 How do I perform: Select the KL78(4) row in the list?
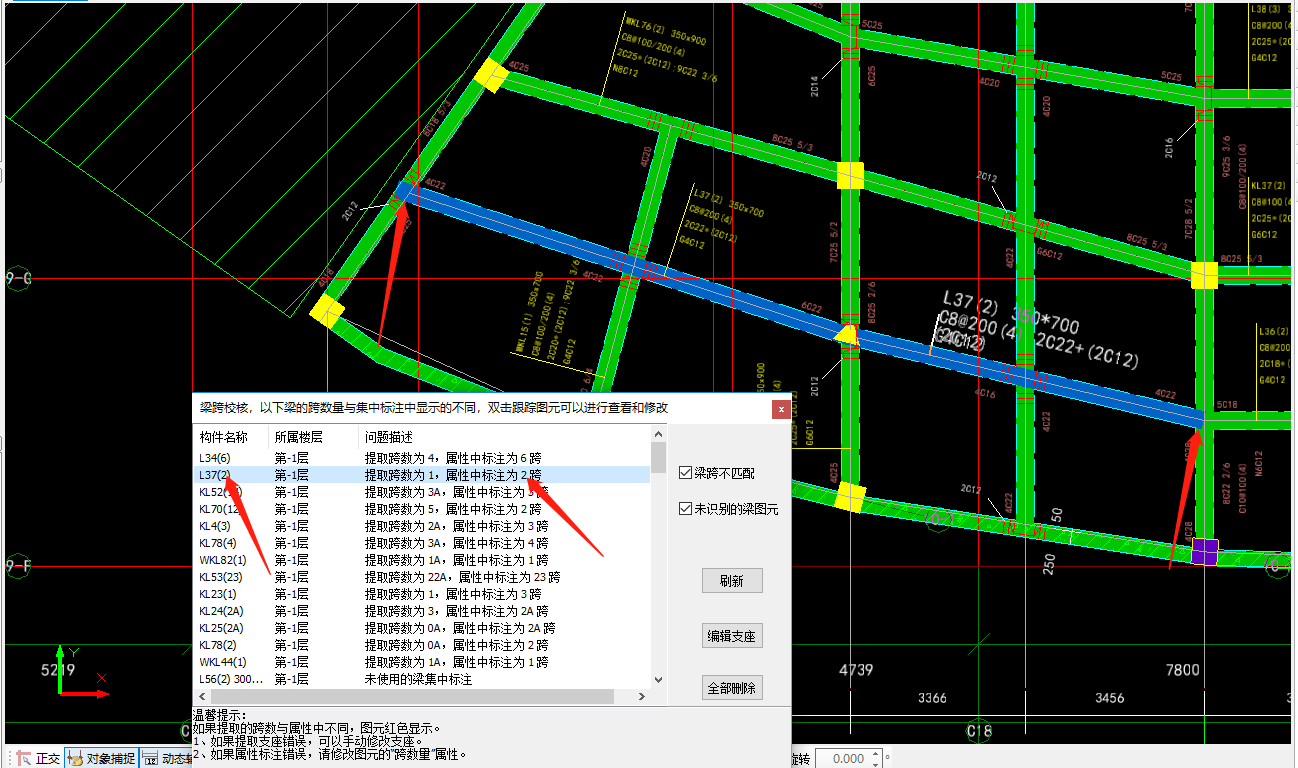(421, 543)
